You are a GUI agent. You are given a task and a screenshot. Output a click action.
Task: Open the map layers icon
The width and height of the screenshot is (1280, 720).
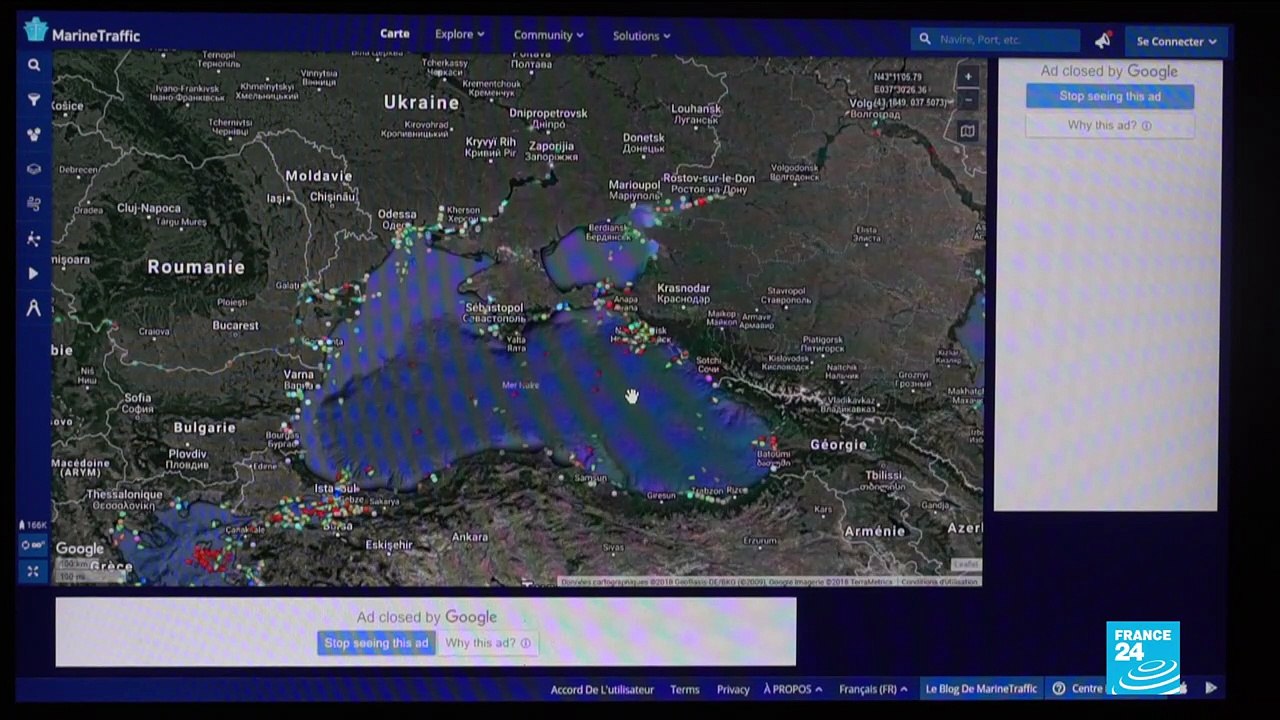[34, 169]
